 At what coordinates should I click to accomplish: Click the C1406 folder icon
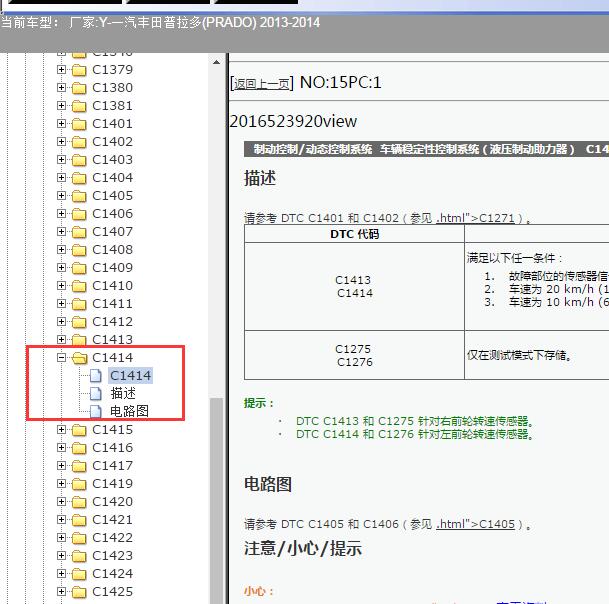79,214
